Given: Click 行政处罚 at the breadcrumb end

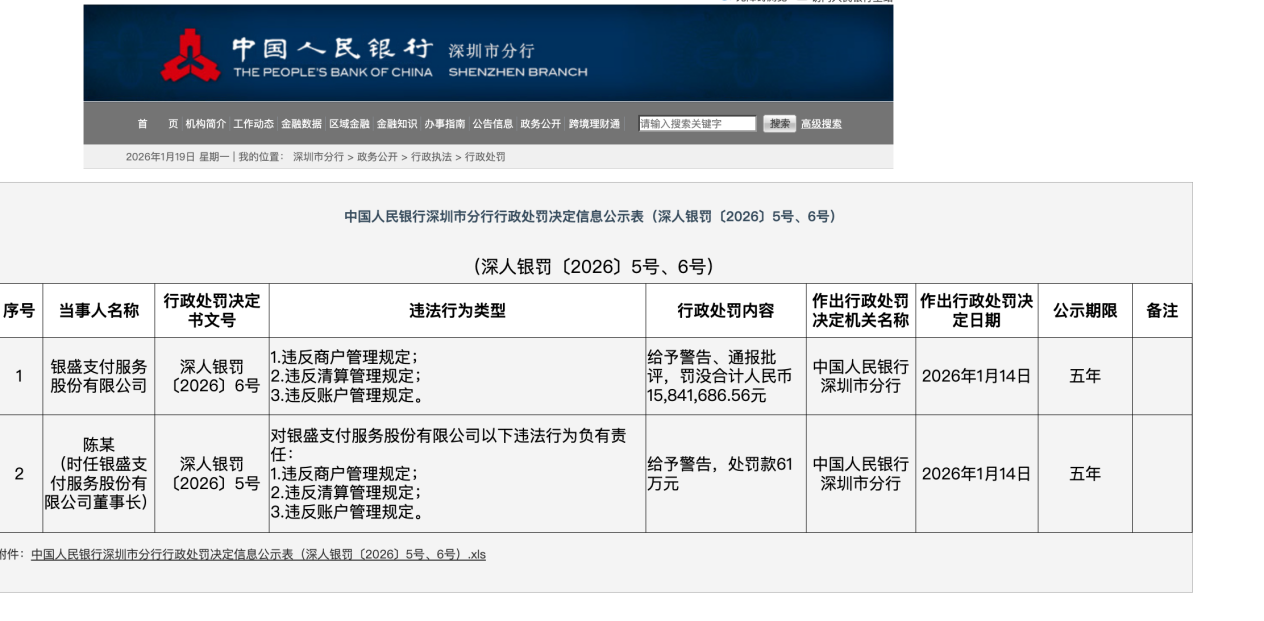Looking at the screenshot, I should (x=485, y=157).
